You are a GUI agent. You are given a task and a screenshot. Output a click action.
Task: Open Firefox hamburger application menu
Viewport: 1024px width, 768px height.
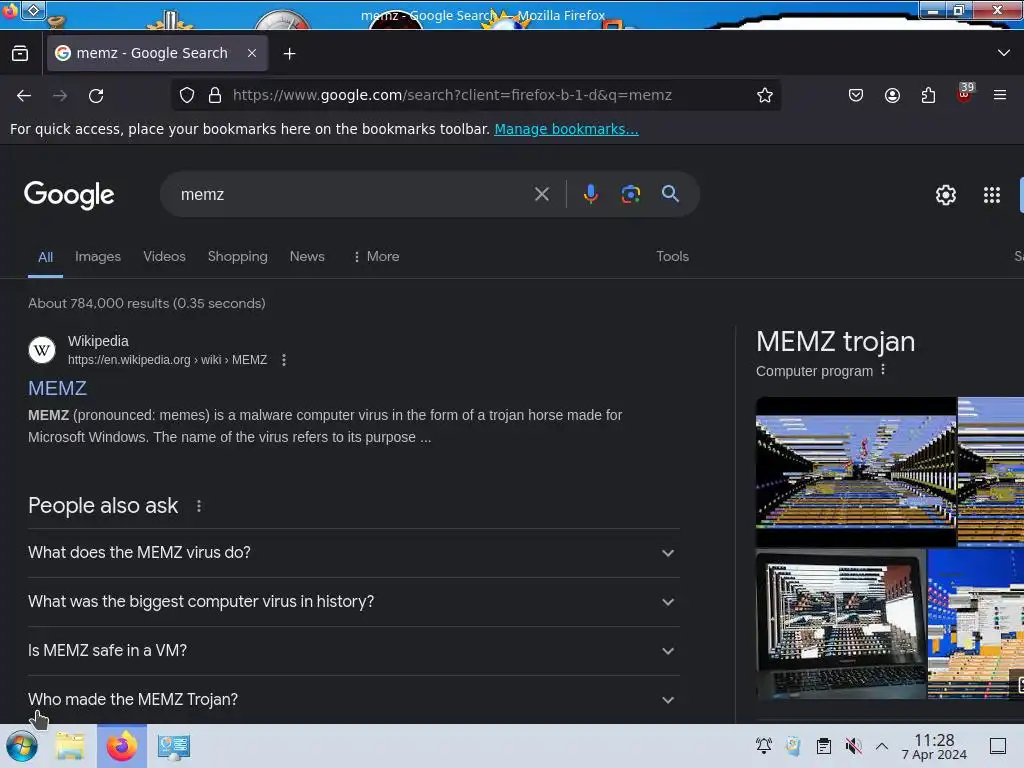[1000, 95]
